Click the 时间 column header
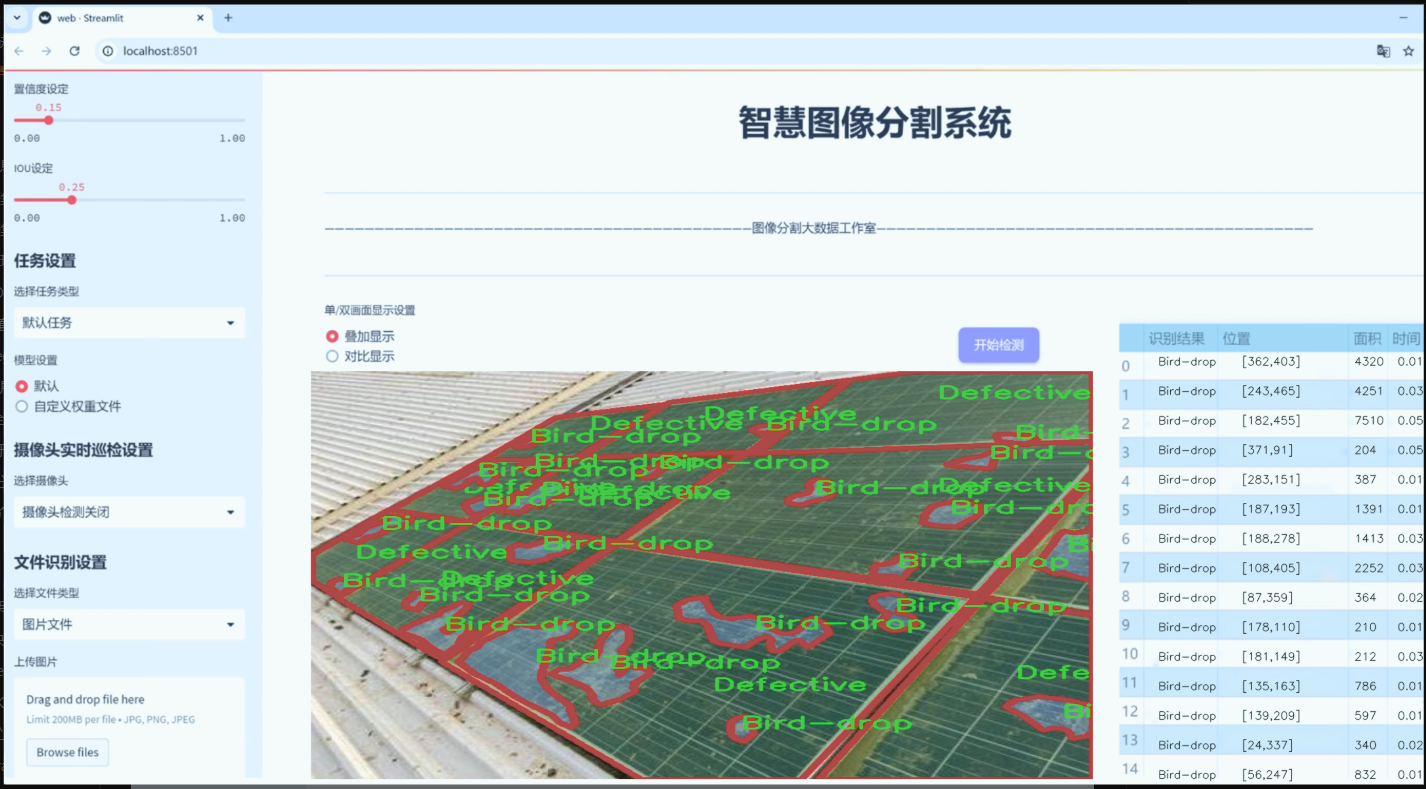1426x789 pixels. pos(1406,339)
